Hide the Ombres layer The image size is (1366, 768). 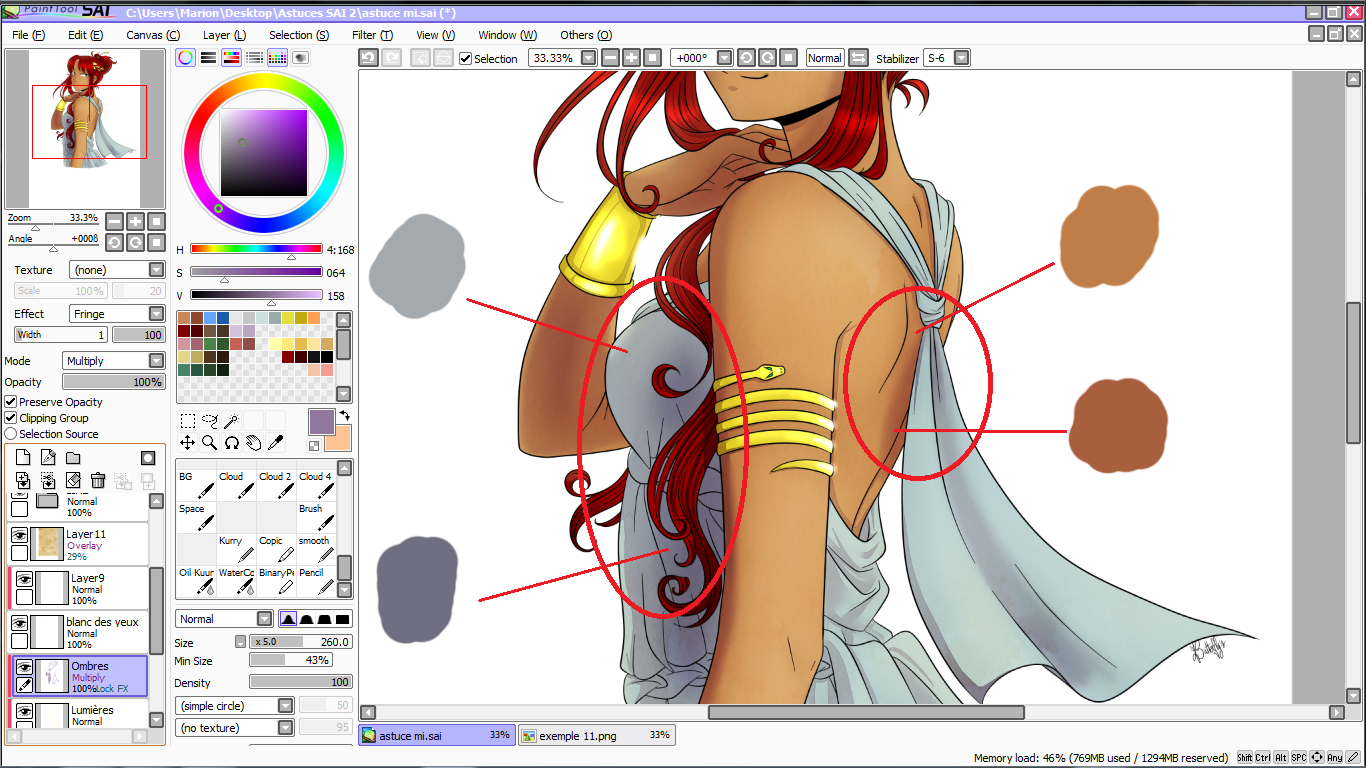pyautogui.click(x=25, y=667)
